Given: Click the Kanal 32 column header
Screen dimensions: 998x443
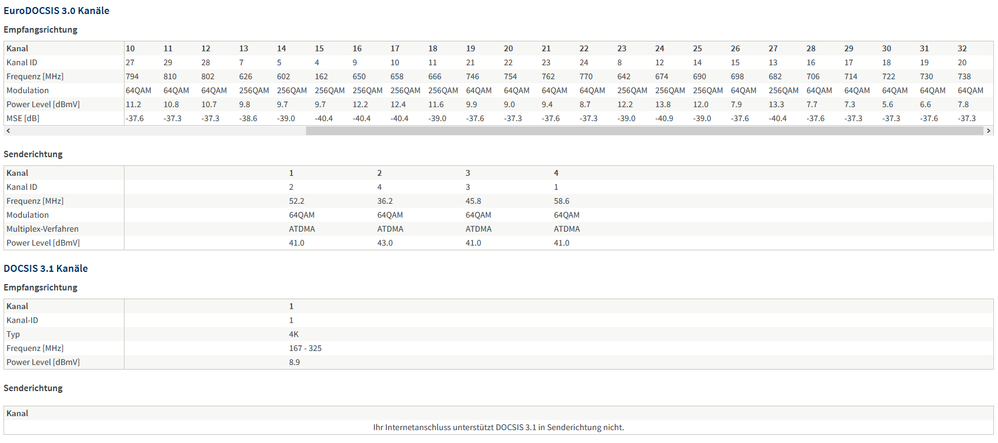Looking at the screenshot, I should tap(962, 48).
